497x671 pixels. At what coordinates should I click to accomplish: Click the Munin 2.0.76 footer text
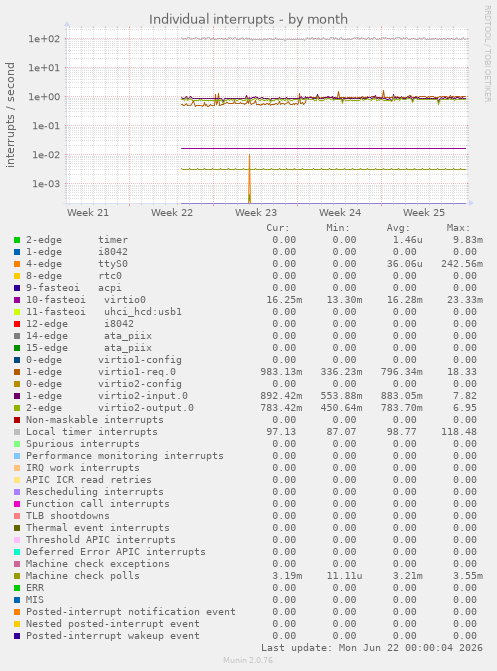248,660
